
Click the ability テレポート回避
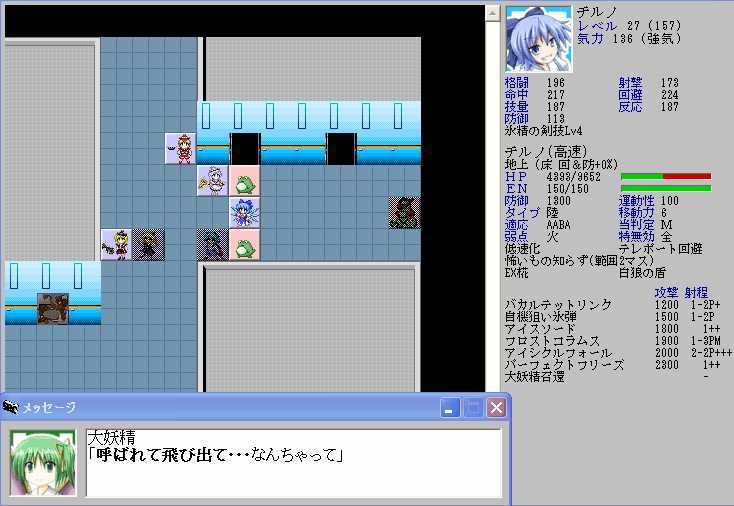click(661, 249)
